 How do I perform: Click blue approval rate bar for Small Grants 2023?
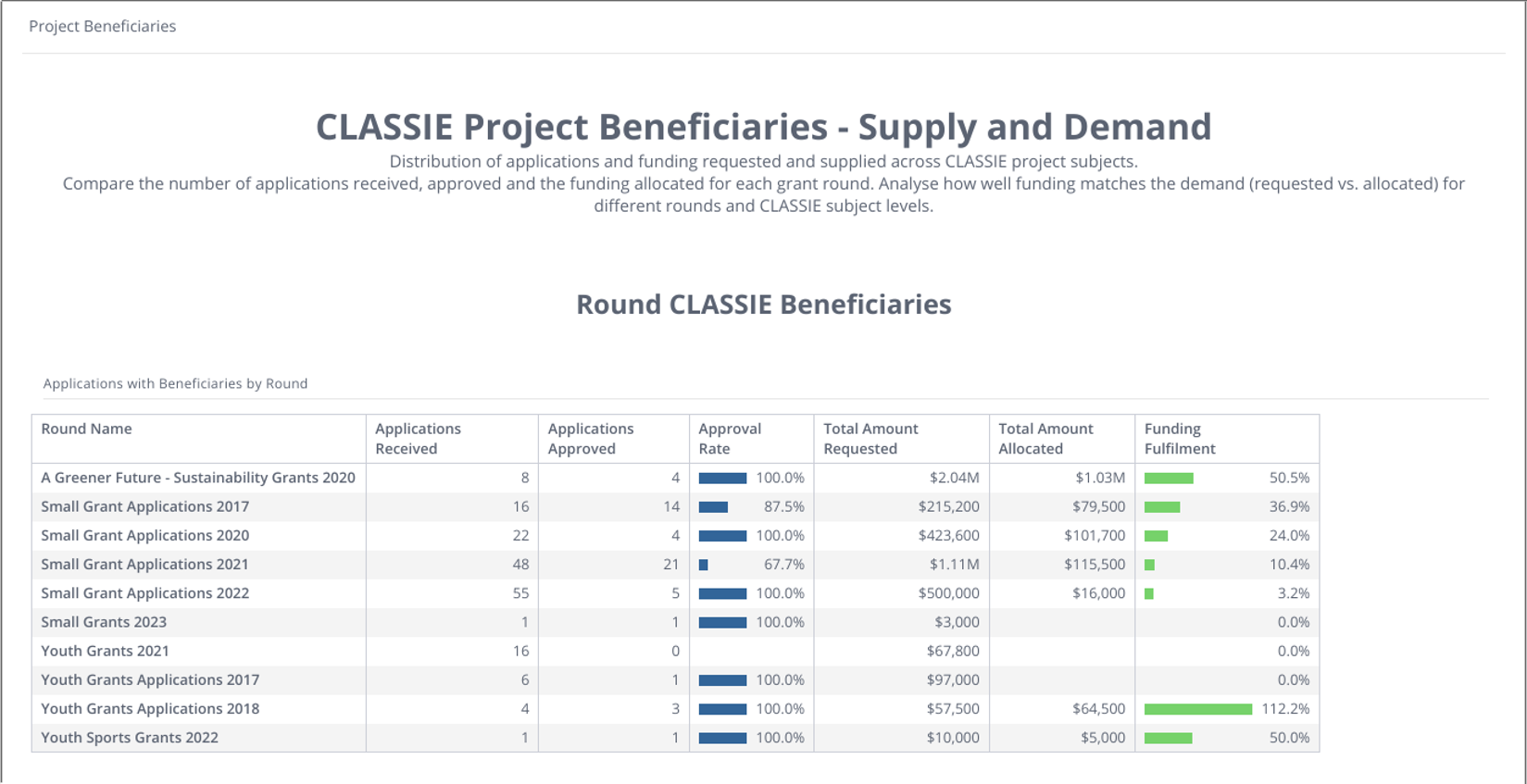tap(722, 622)
